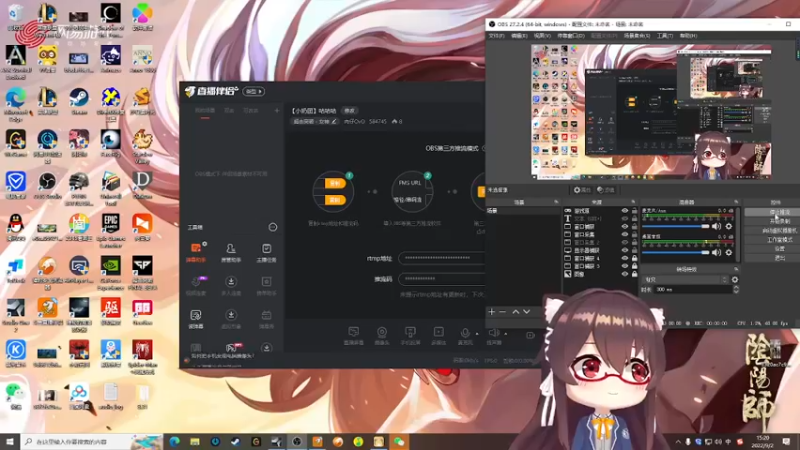The height and width of the screenshot is (450, 800).
Task: Open the 房管助手 tool in 直播伴侣
Action: [231, 252]
